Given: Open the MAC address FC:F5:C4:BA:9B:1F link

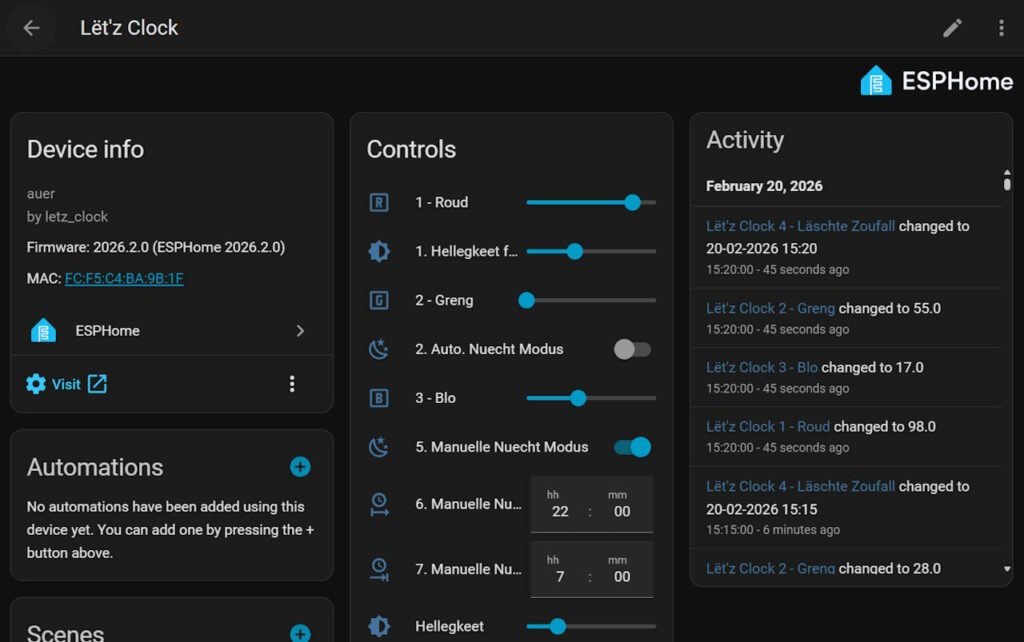Looking at the screenshot, I should (124, 278).
